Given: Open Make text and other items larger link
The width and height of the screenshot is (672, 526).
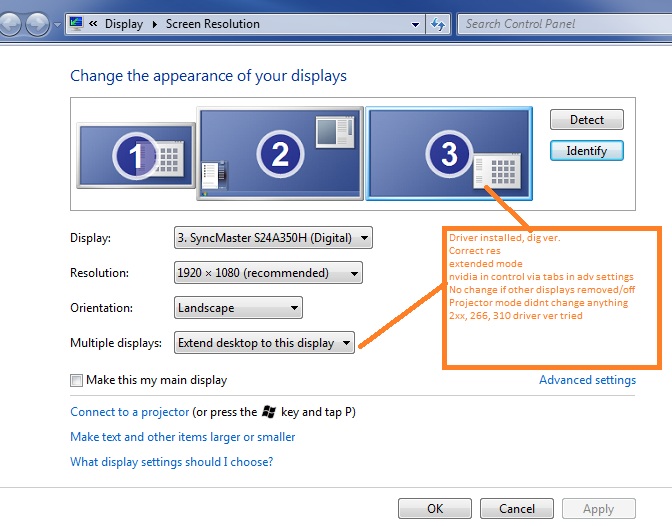Looking at the screenshot, I should [x=183, y=437].
